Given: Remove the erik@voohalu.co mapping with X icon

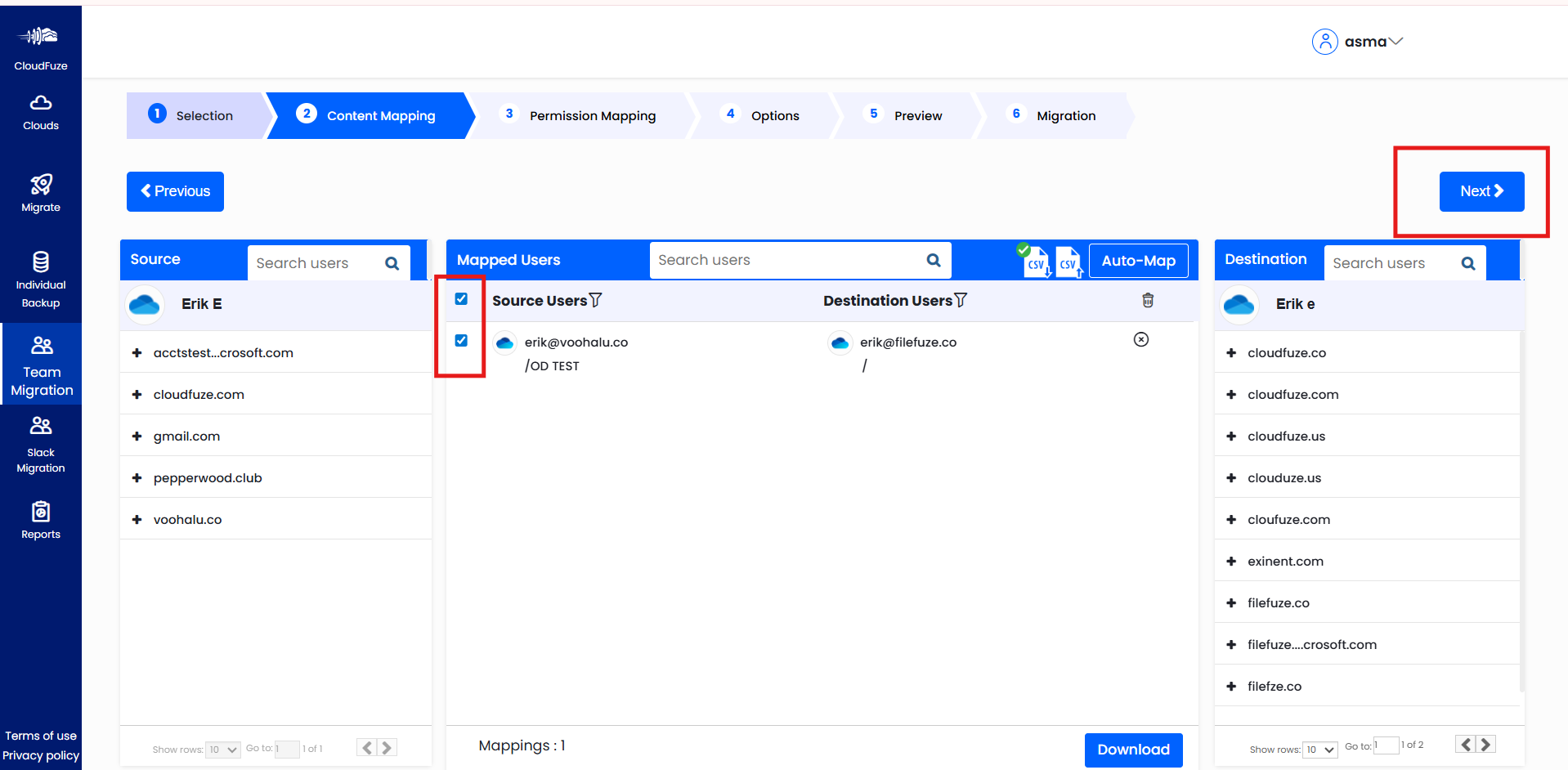Looking at the screenshot, I should pos(1141,340).
